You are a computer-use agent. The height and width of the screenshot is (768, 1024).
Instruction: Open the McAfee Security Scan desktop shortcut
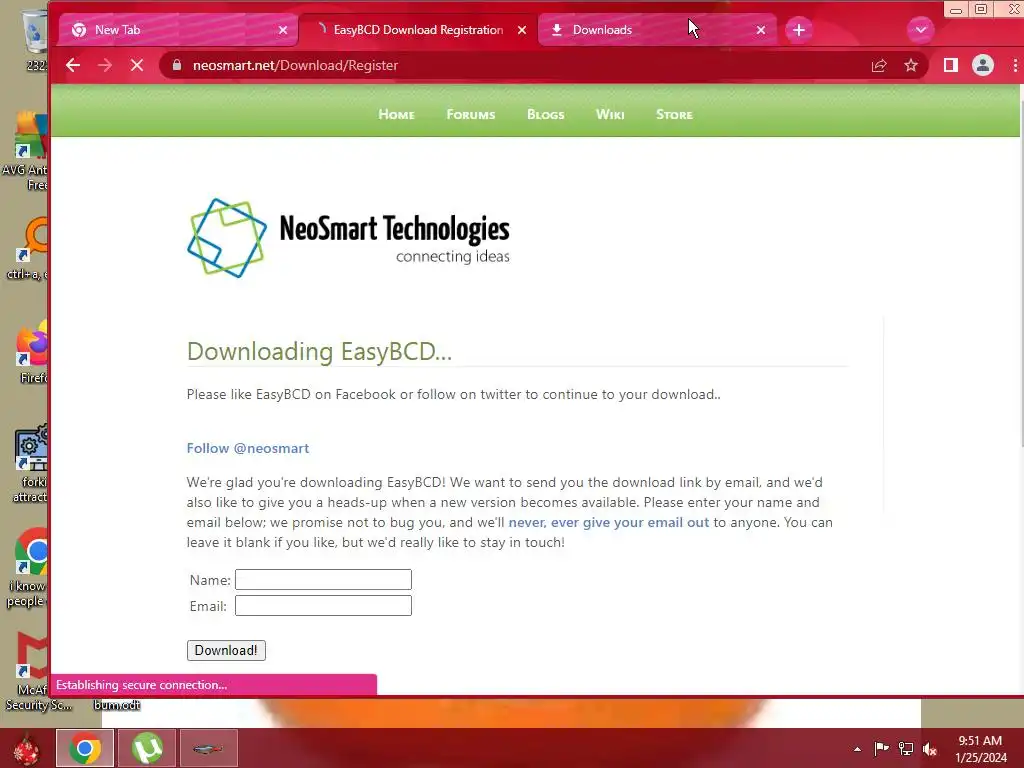[x=29, y=671]
